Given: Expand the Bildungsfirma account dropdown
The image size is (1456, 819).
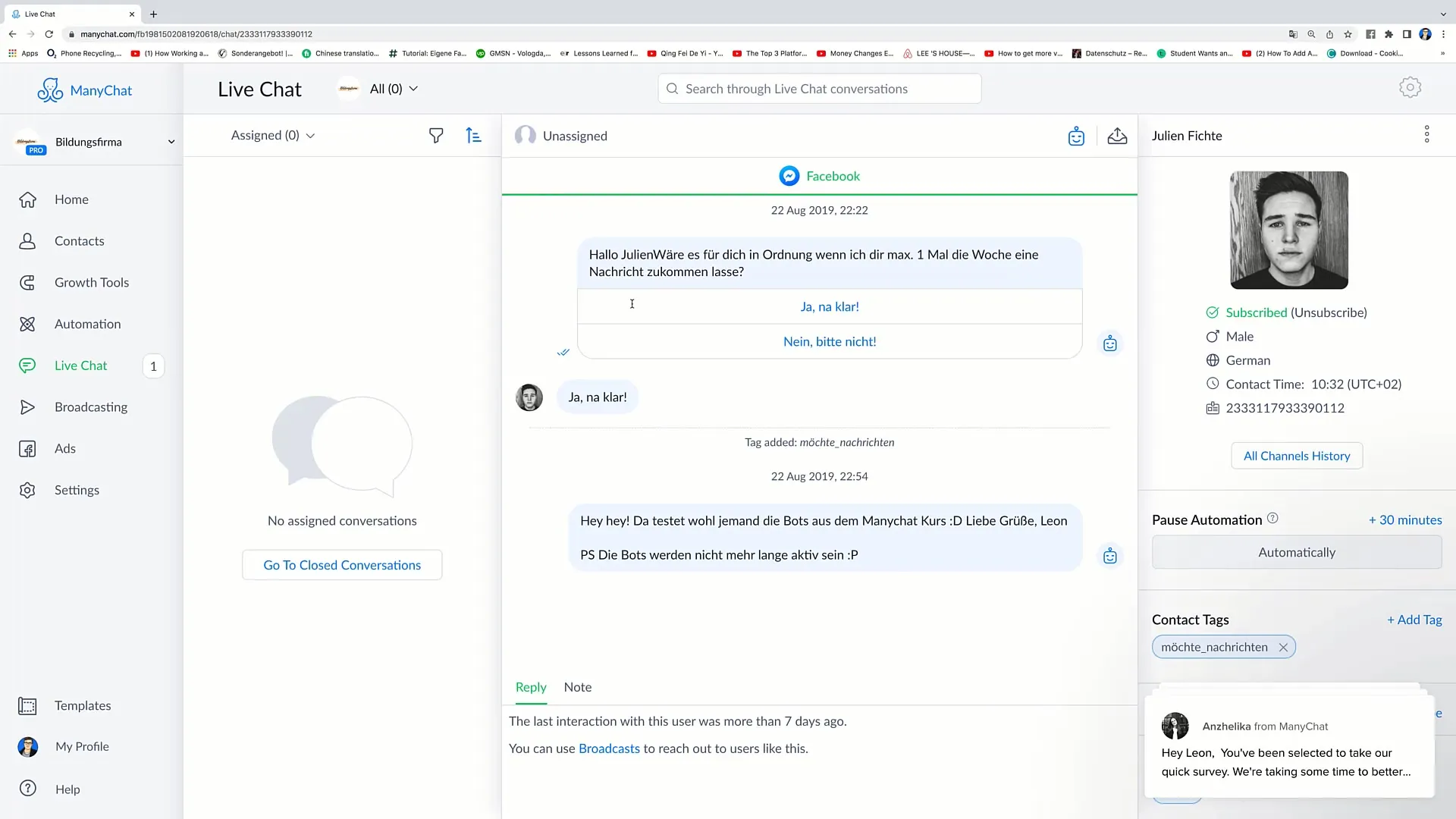Looking at the screenshot, I should click(171, 142).
